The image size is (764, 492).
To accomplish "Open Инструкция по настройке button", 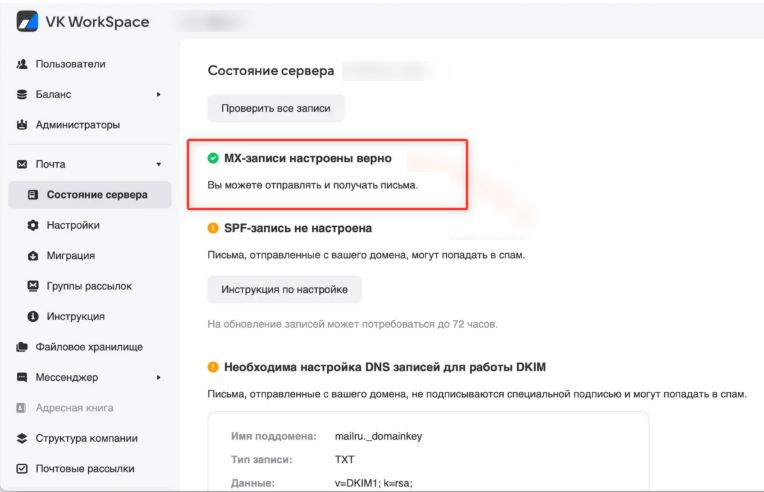I will tap(284, 290).
